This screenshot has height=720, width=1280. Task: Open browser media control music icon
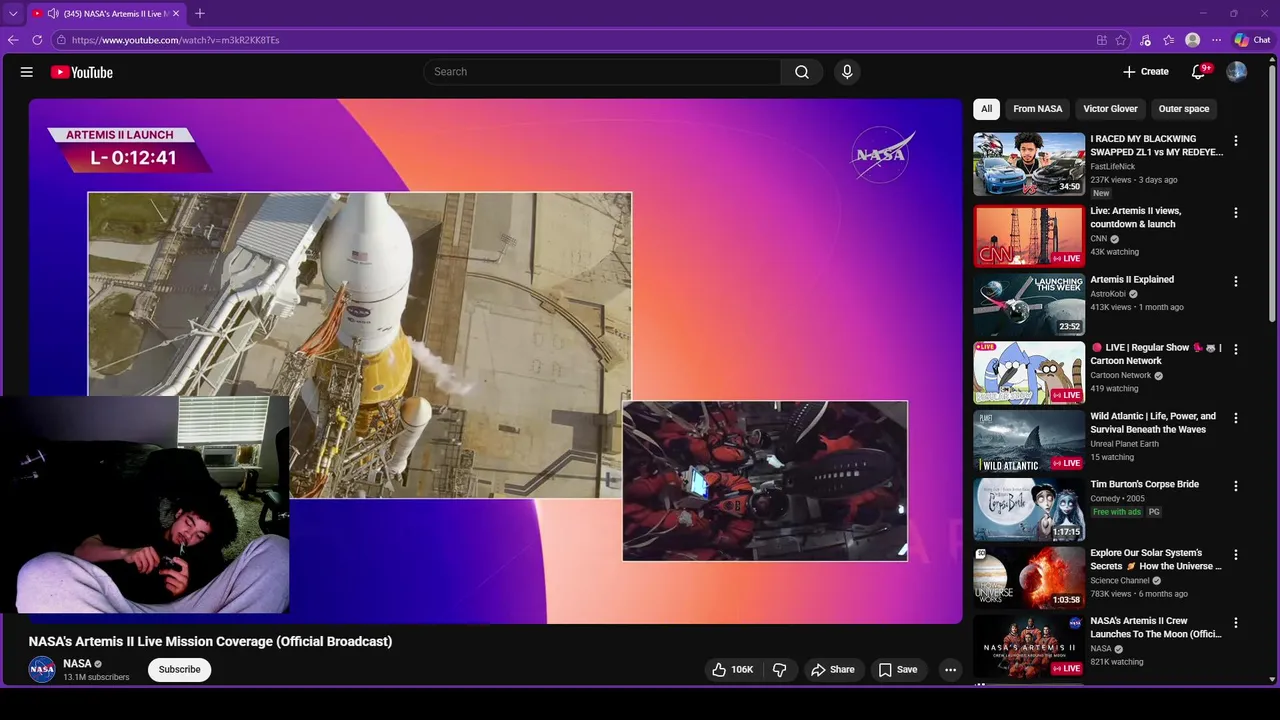point(1145,40)
